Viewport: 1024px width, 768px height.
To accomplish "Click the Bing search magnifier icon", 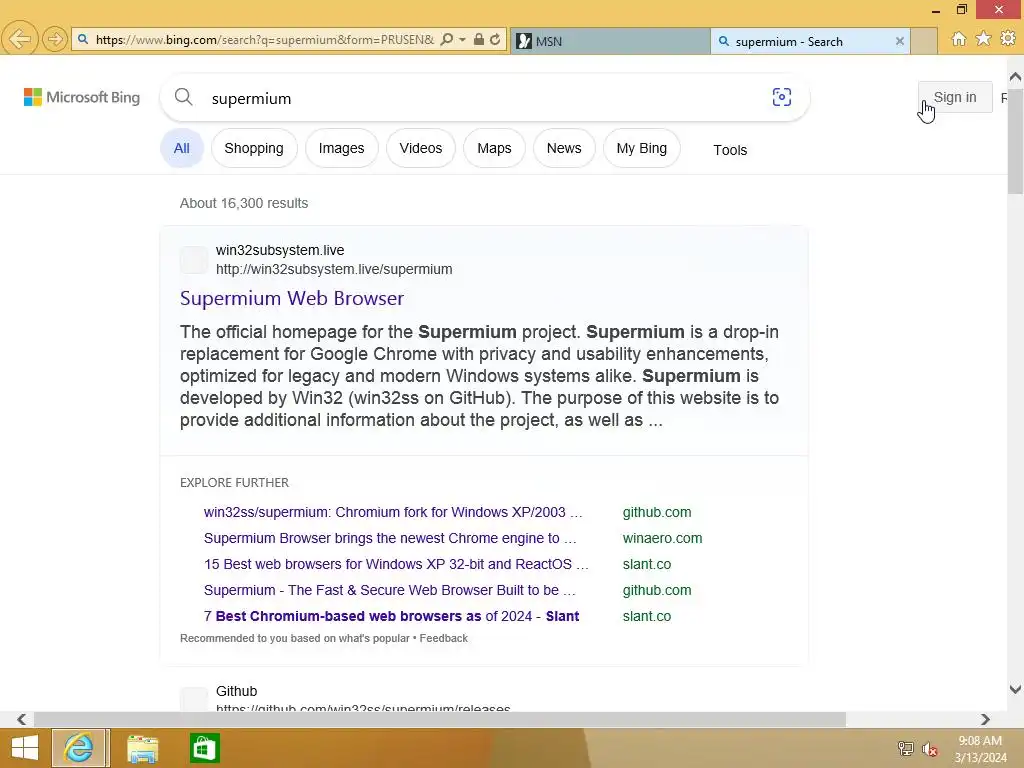I will tap(184, 97).
